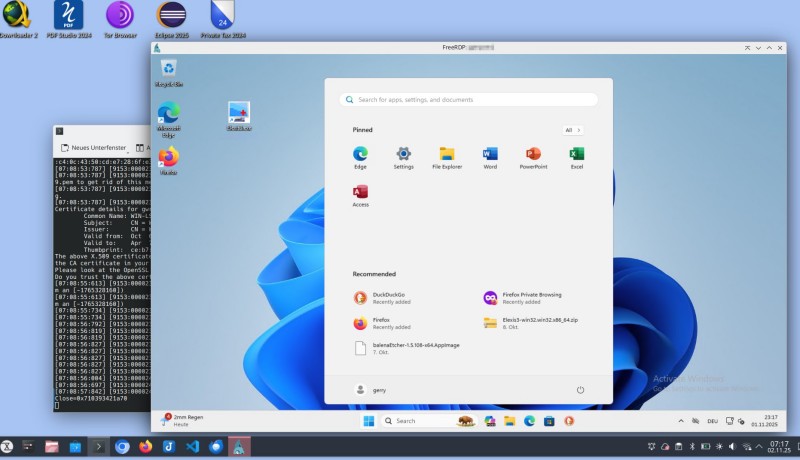
Task: Open Microsoft Store in remote taskbar
Action: pyautogui.click(x=549, y=421)
